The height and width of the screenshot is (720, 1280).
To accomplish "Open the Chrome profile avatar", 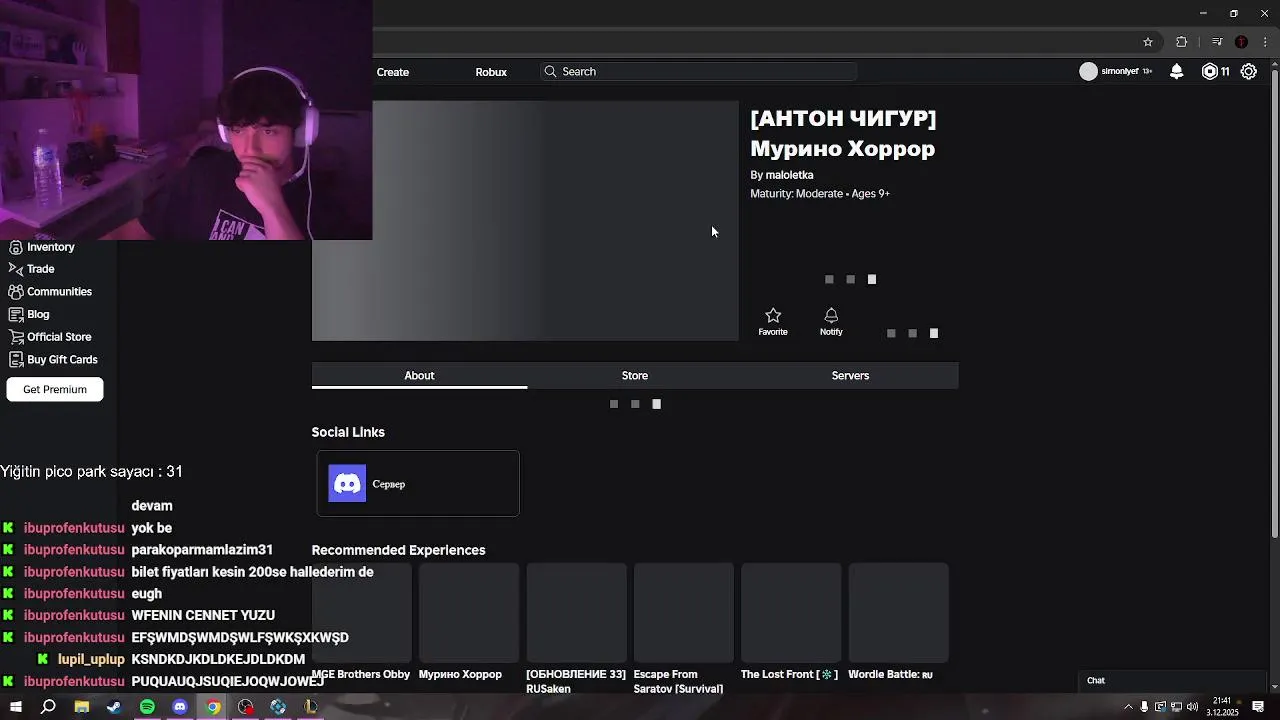I will (x=1241, y=42).
